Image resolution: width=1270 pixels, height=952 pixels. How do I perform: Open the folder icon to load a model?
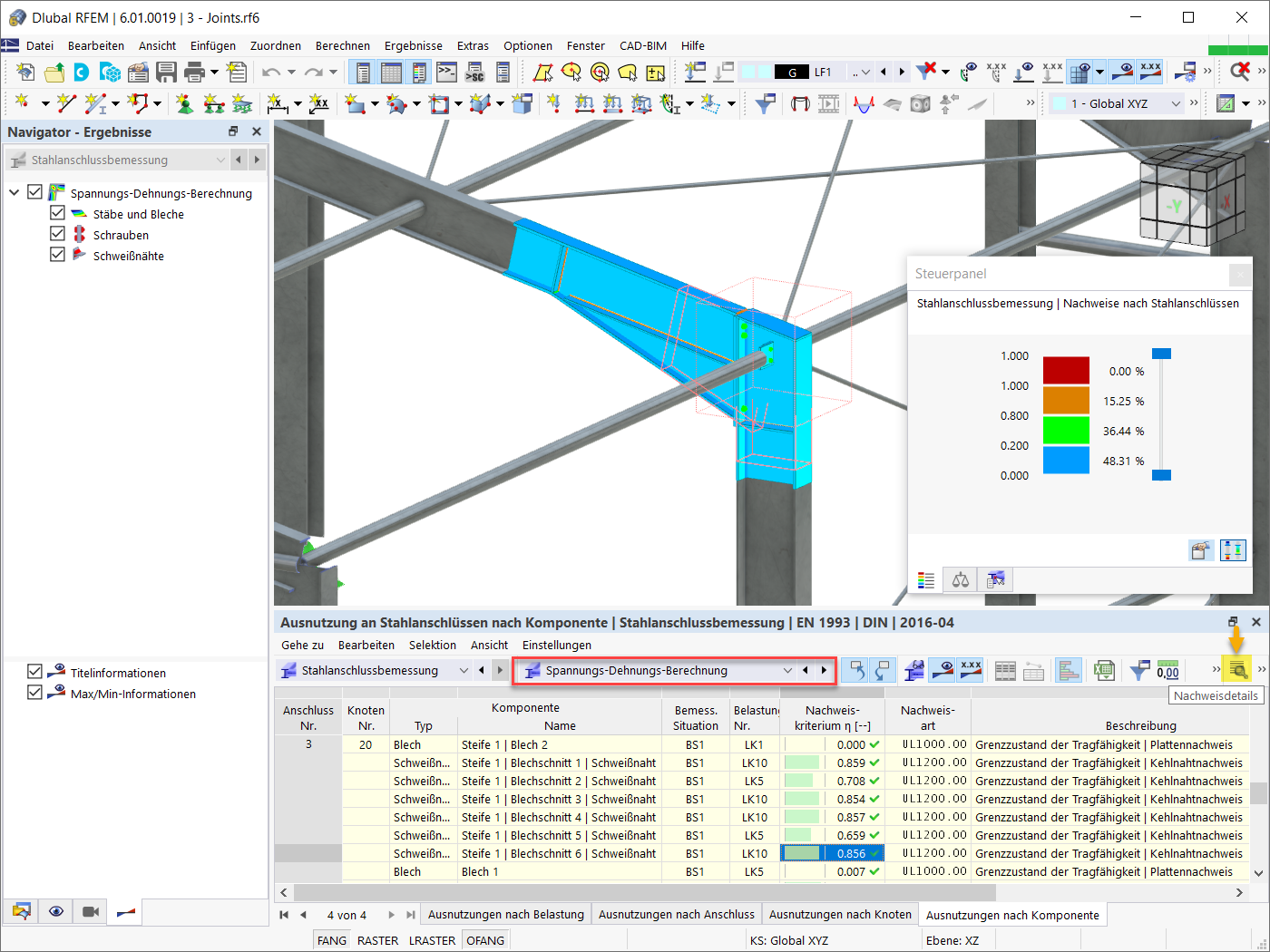54,72
